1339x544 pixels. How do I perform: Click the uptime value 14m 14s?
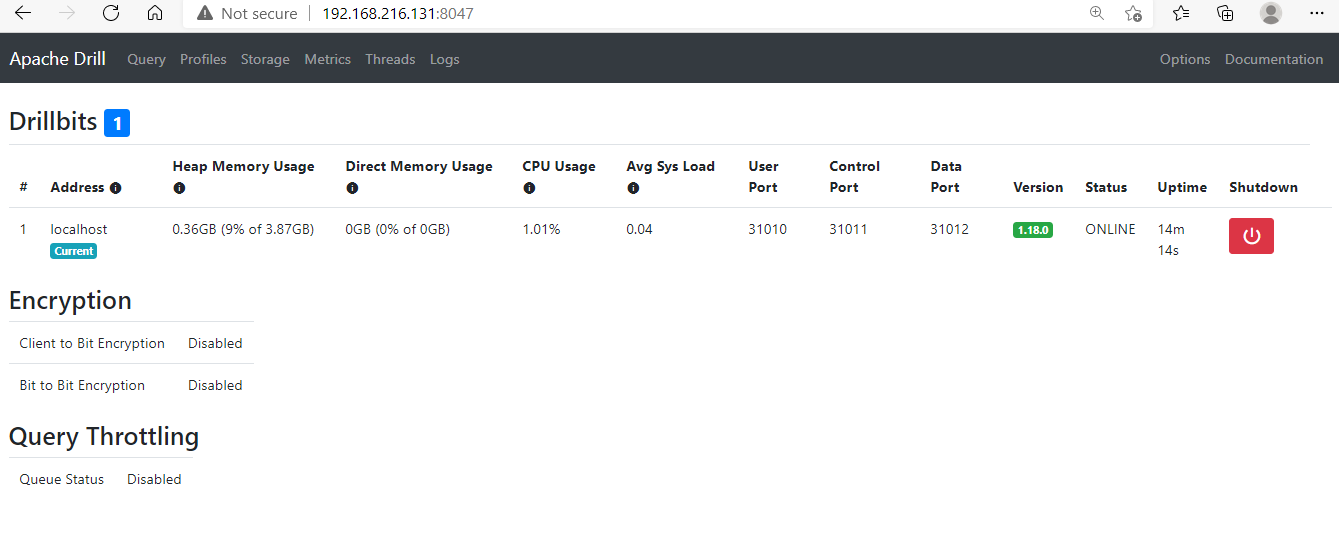pyautogui.click(x=1171, y=240)
